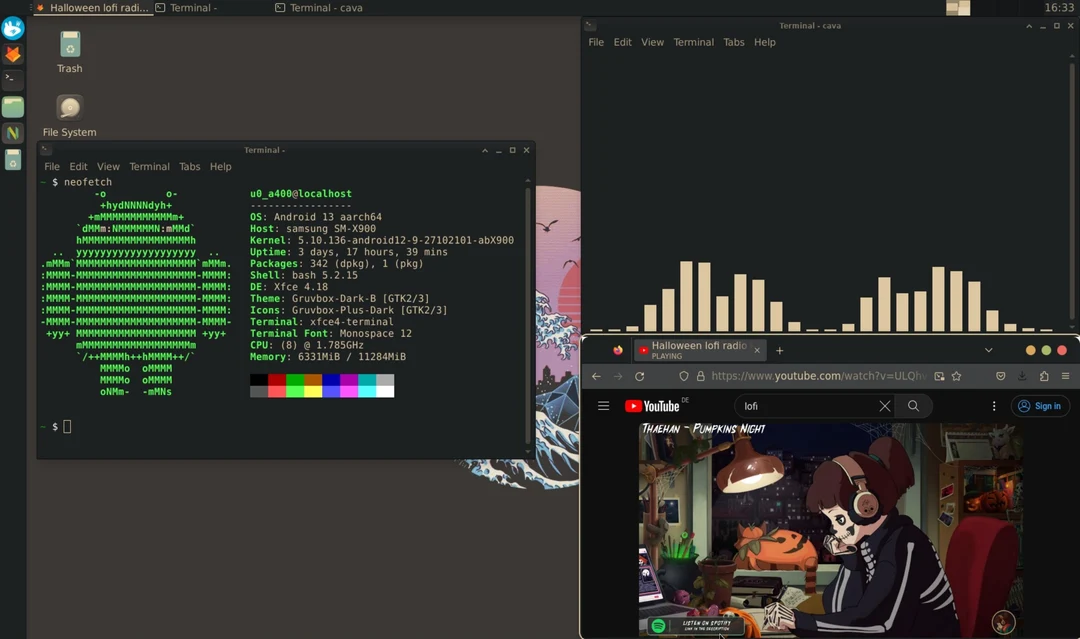Shade the cava window with the up arrow

coord(1028,25)
